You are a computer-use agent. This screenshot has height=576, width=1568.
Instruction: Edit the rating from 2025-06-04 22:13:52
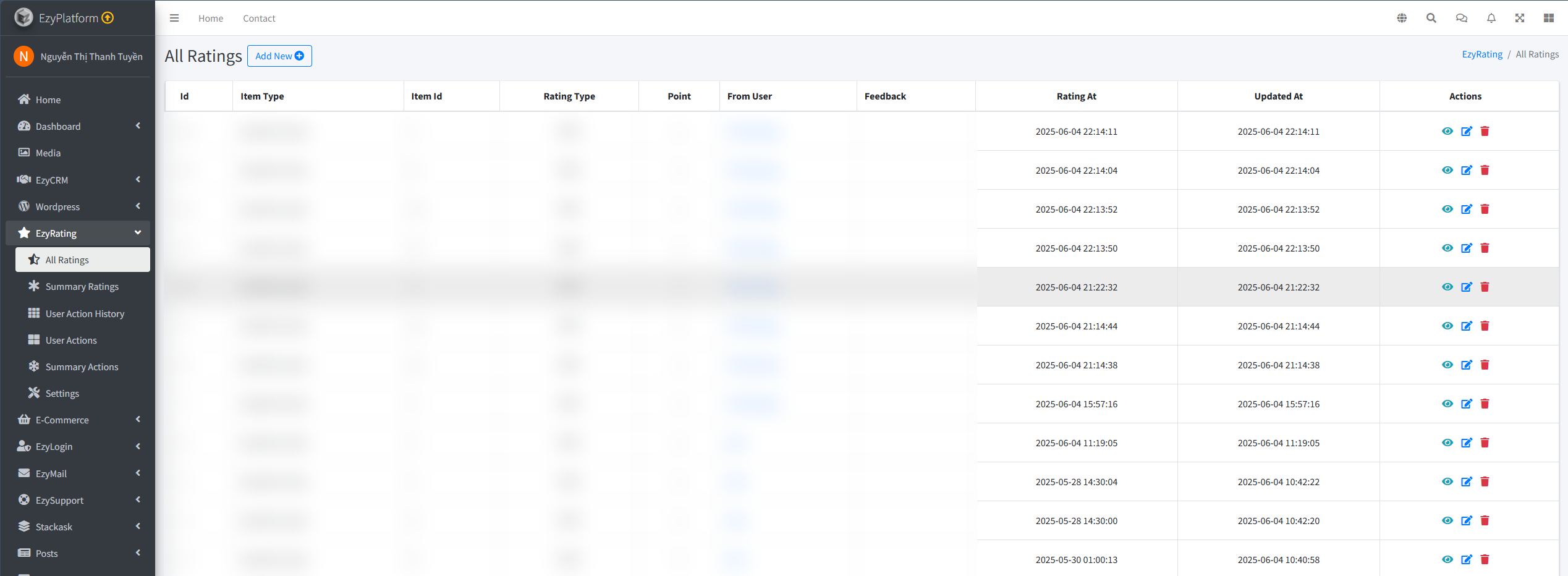tap(1466, 209)
